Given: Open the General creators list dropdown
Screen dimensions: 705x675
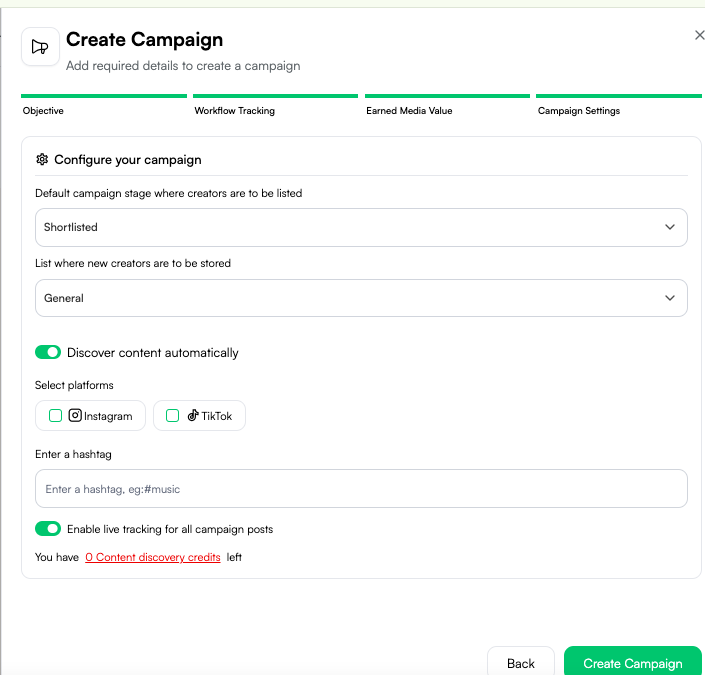Looking at the screenshot, I should [x=361, y=298].
